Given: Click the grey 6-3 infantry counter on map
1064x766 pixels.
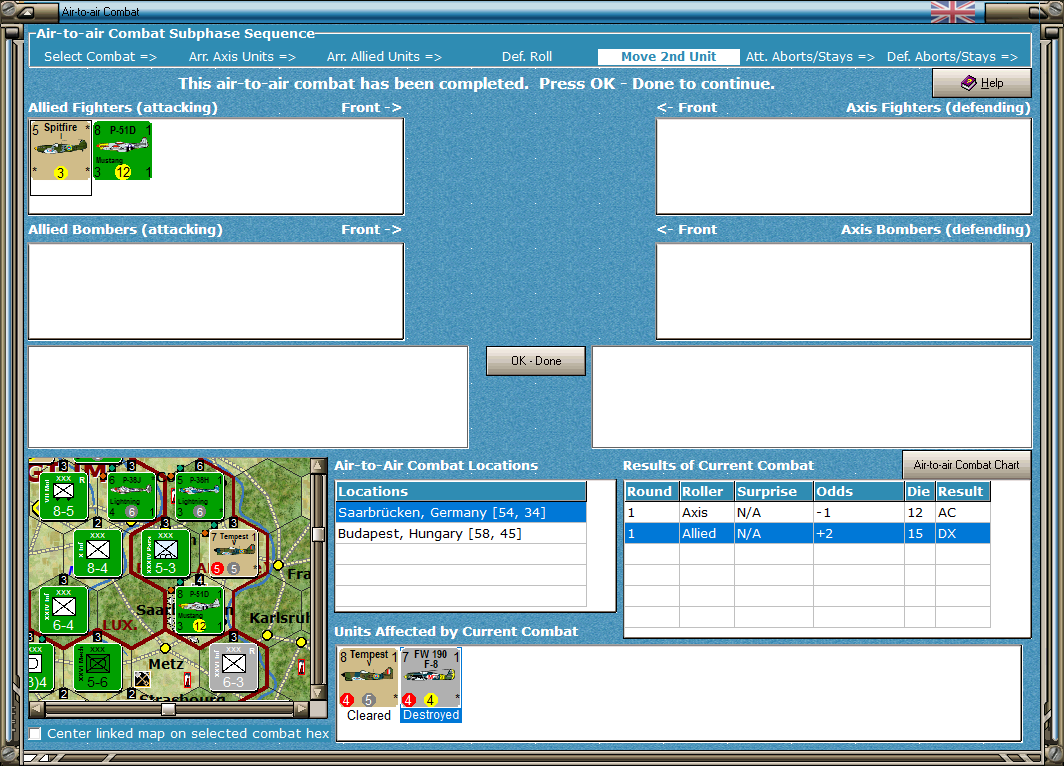Looking at the screenshot, I should 233,666.
